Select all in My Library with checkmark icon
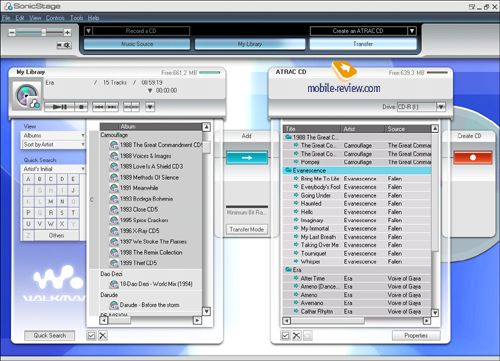This screenshot has height=361, width=500. (x=91, y=335)
